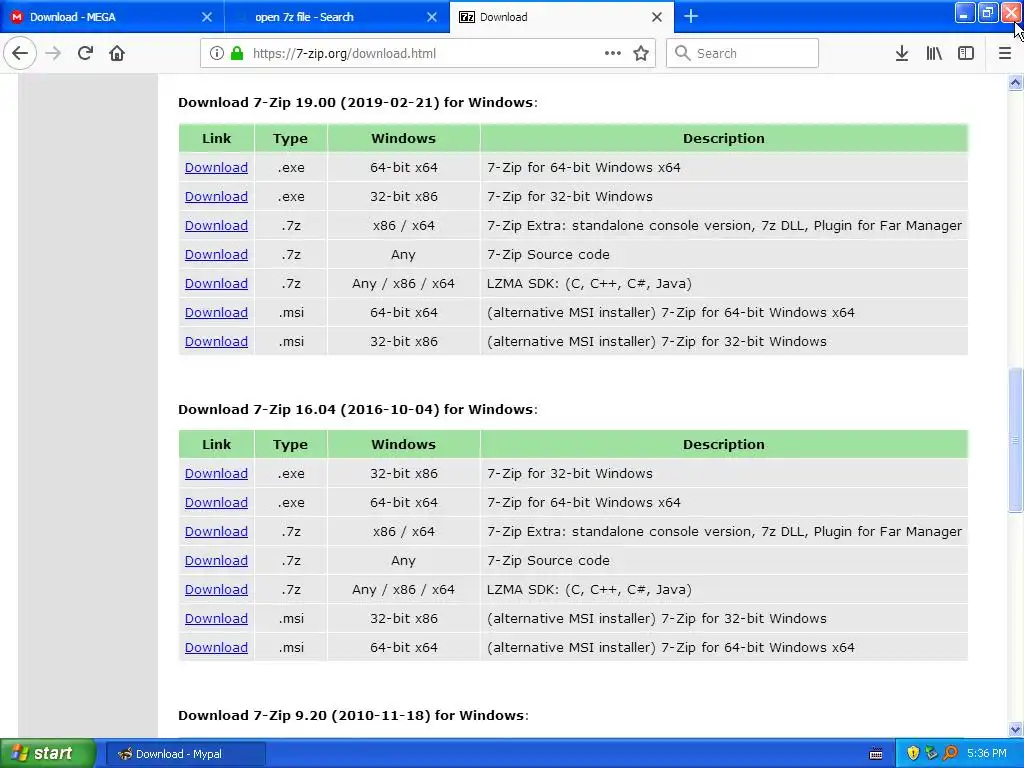Click the 5:36 PM system clock

[x=987, y=754]
